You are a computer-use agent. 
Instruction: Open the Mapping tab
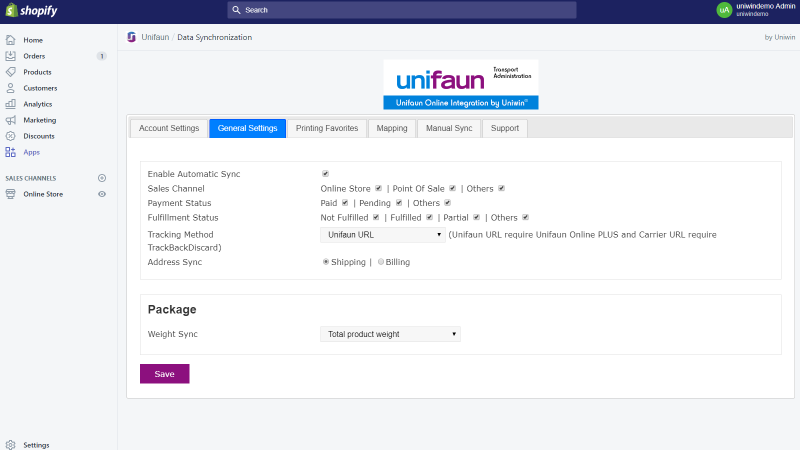(x=392, y=128)
